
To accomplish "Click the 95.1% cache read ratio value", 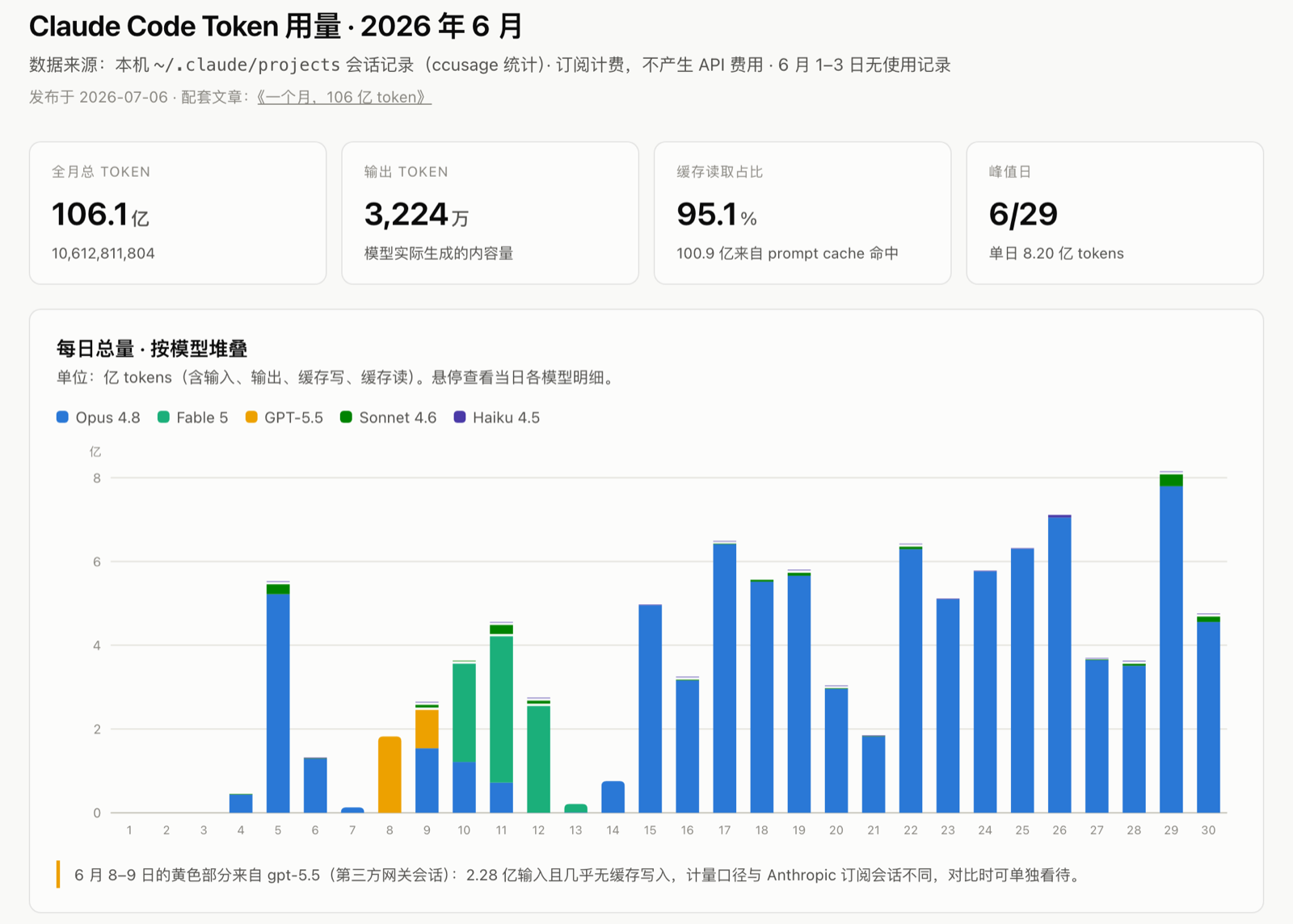I will tap(717, 215).
